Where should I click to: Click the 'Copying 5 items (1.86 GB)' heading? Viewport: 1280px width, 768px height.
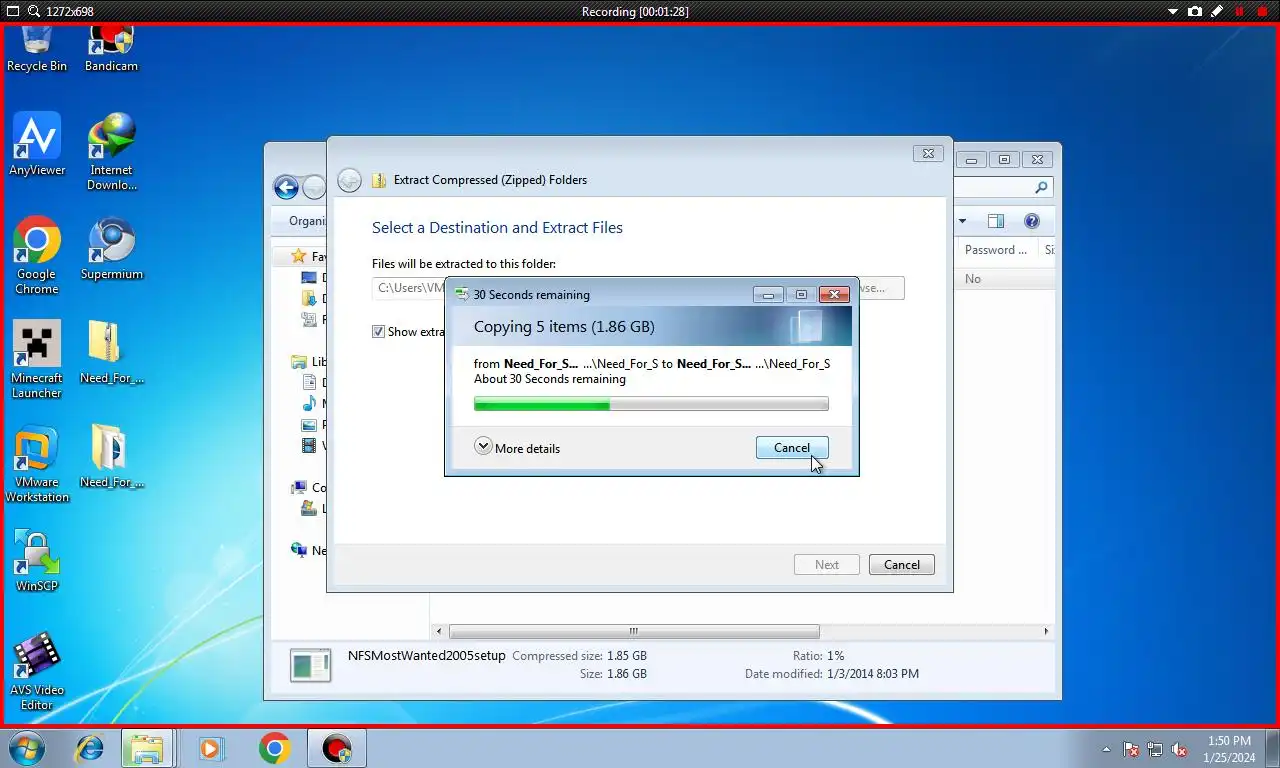564,327
